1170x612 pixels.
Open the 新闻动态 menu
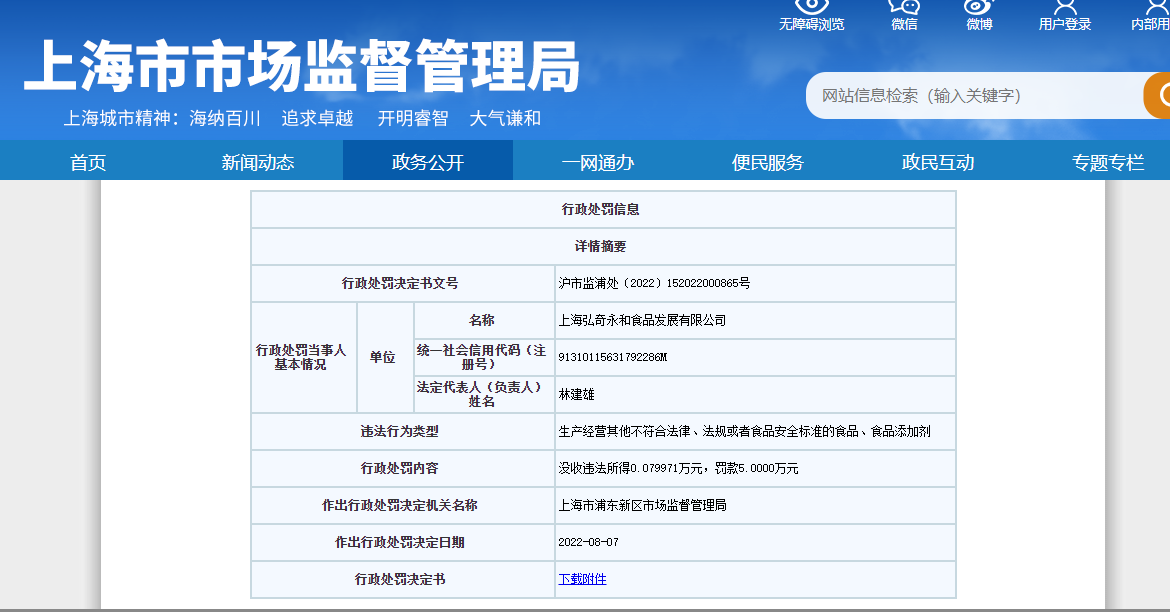pos(257,162)
